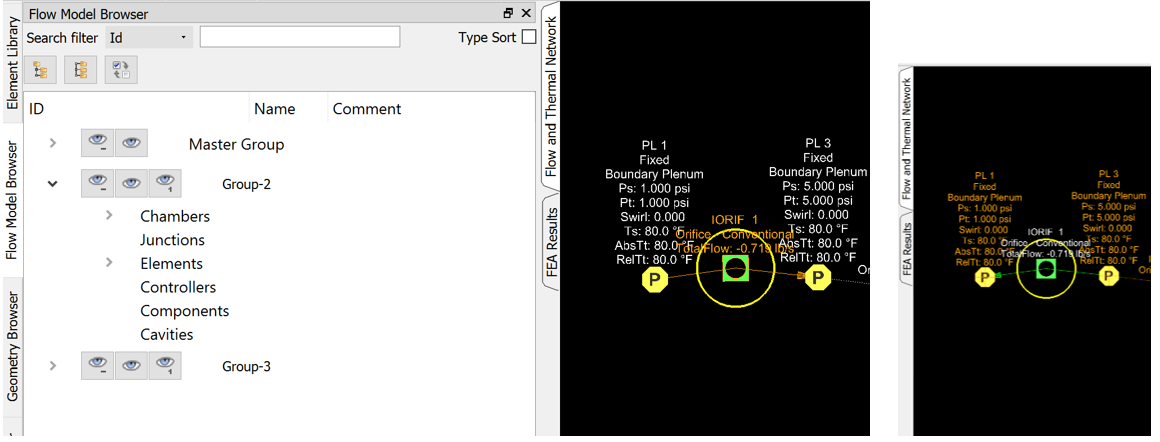Open the Search filter Id dropdown

pos(148,38)
